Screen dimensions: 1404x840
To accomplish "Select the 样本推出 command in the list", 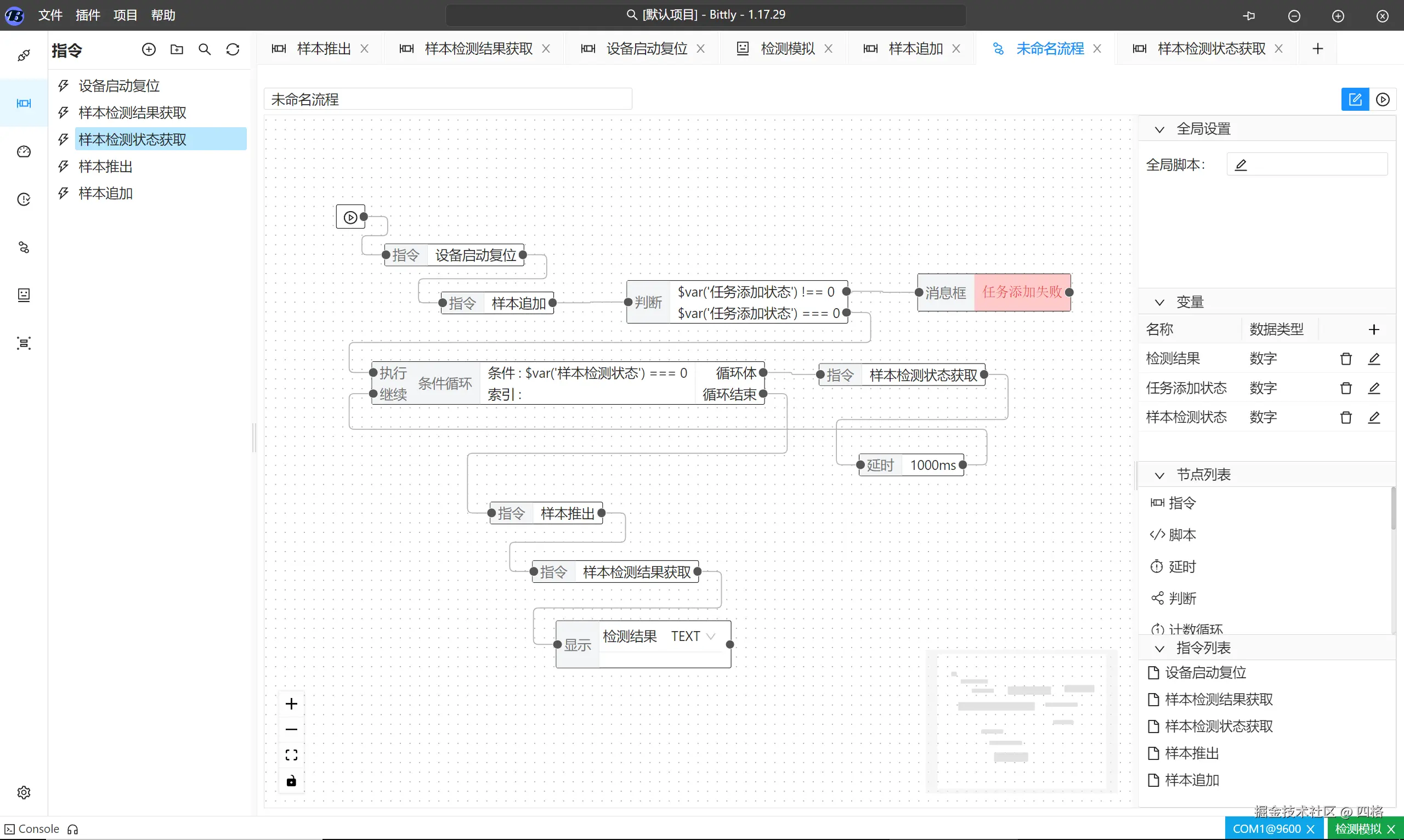I will pos(105,167).
